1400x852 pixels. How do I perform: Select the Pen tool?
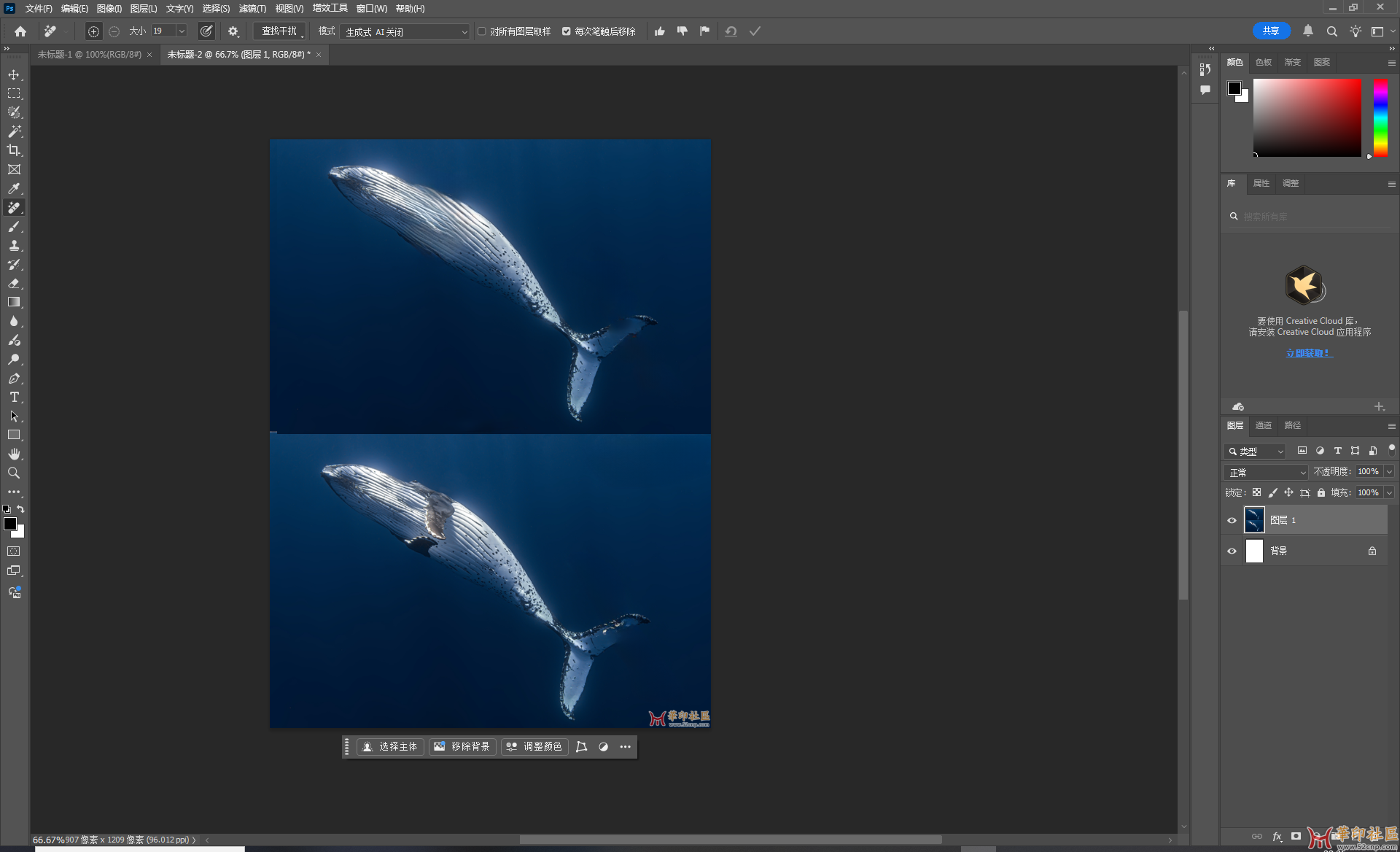pyautogui.click(x=14, y=378)
